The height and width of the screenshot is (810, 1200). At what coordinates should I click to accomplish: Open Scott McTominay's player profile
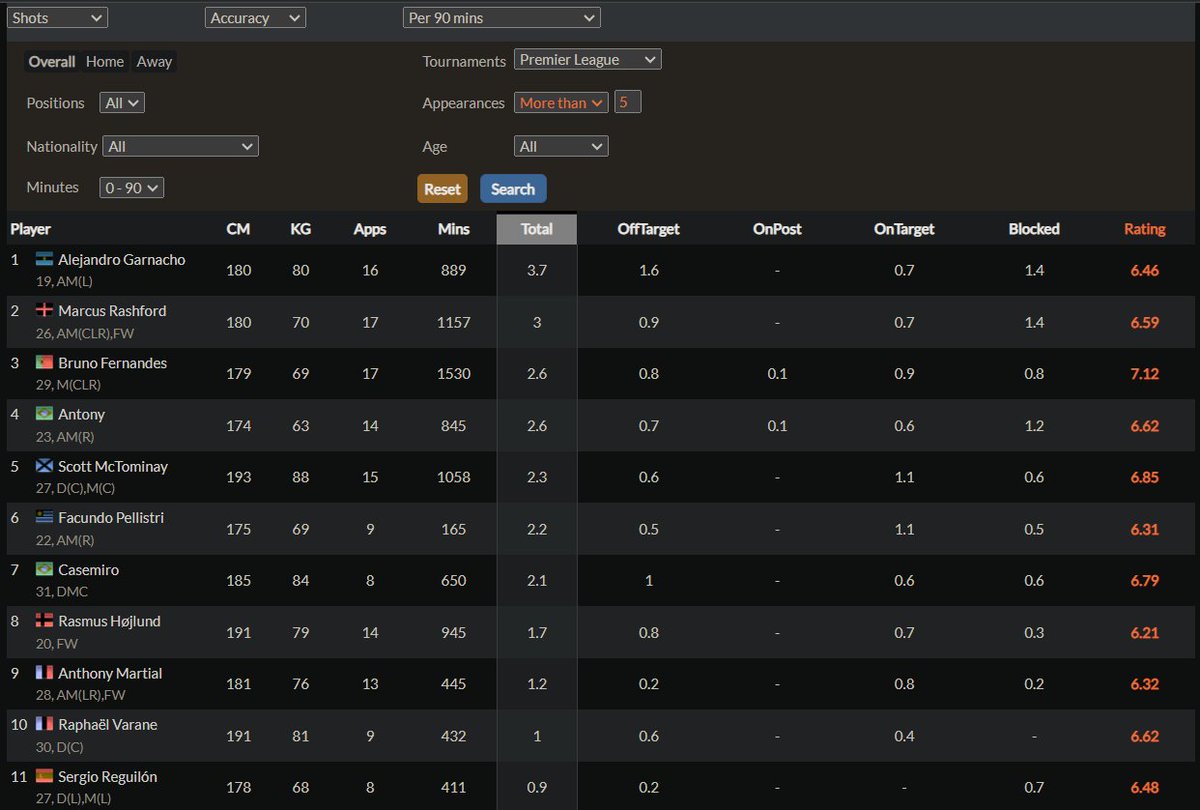point(113,467)
